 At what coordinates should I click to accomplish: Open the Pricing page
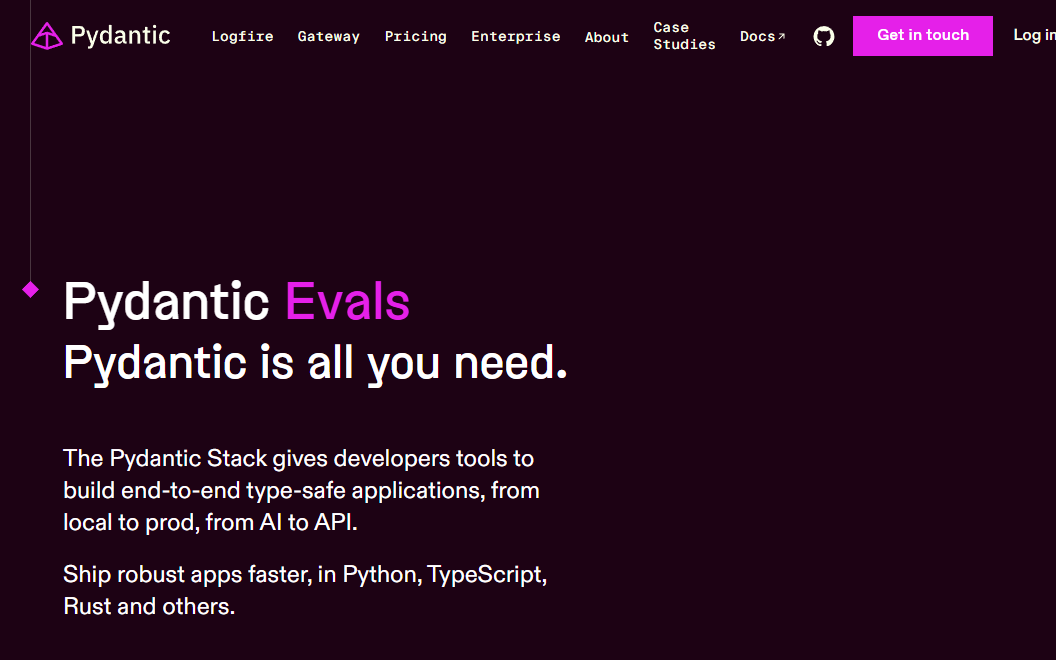[x=415, y=37]
